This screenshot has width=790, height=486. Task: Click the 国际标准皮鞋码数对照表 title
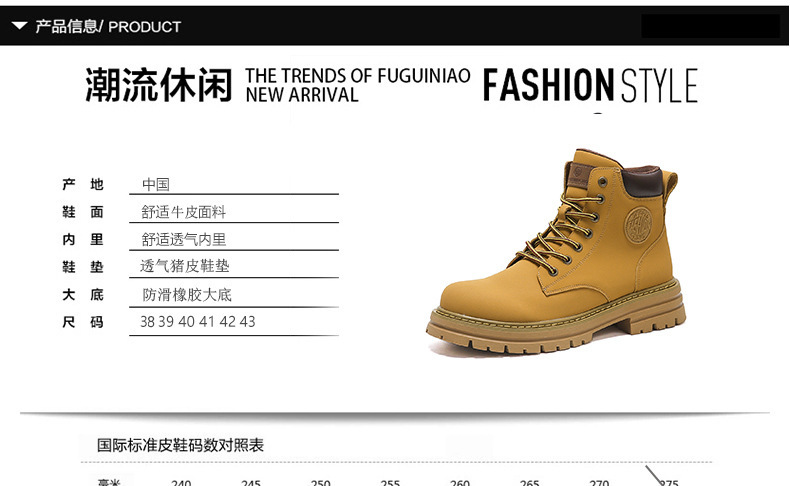click(180, 445)
